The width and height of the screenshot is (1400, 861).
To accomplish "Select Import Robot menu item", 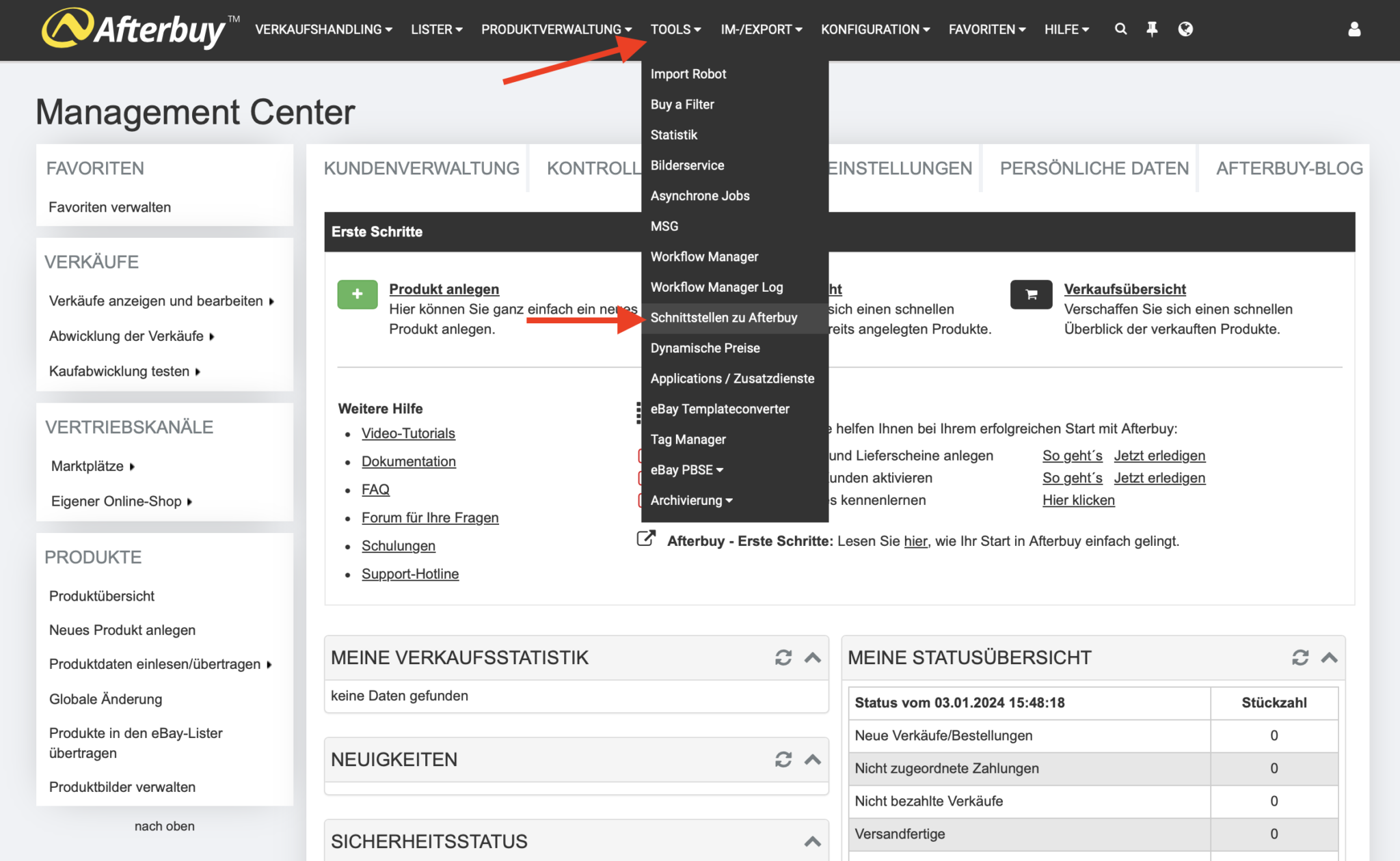I will [735, 74].
